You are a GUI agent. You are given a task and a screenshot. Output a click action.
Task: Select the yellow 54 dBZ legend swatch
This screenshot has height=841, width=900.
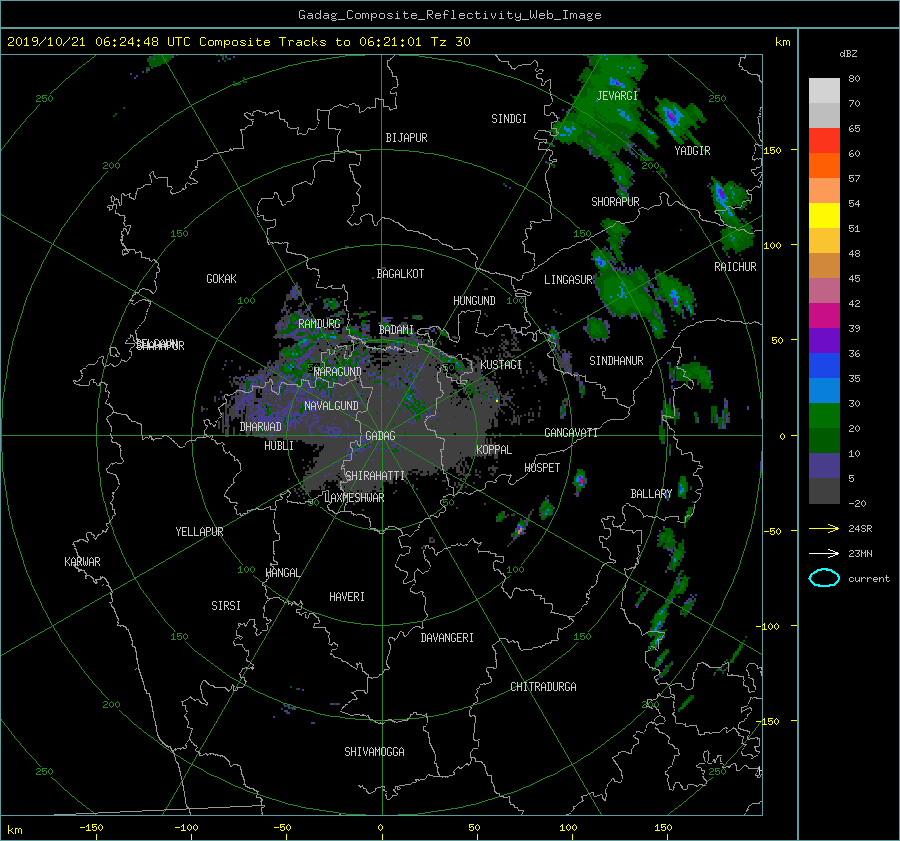tap(824, 215)
